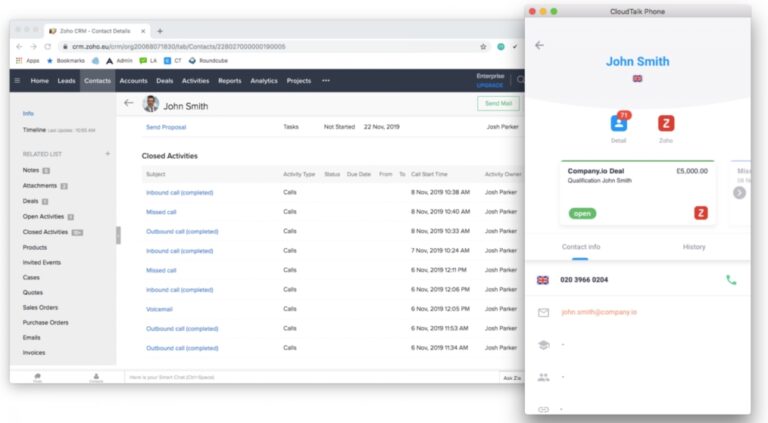Open Open Activities in the related list
The width and height of the screenshot is (768, 423).
43,216
